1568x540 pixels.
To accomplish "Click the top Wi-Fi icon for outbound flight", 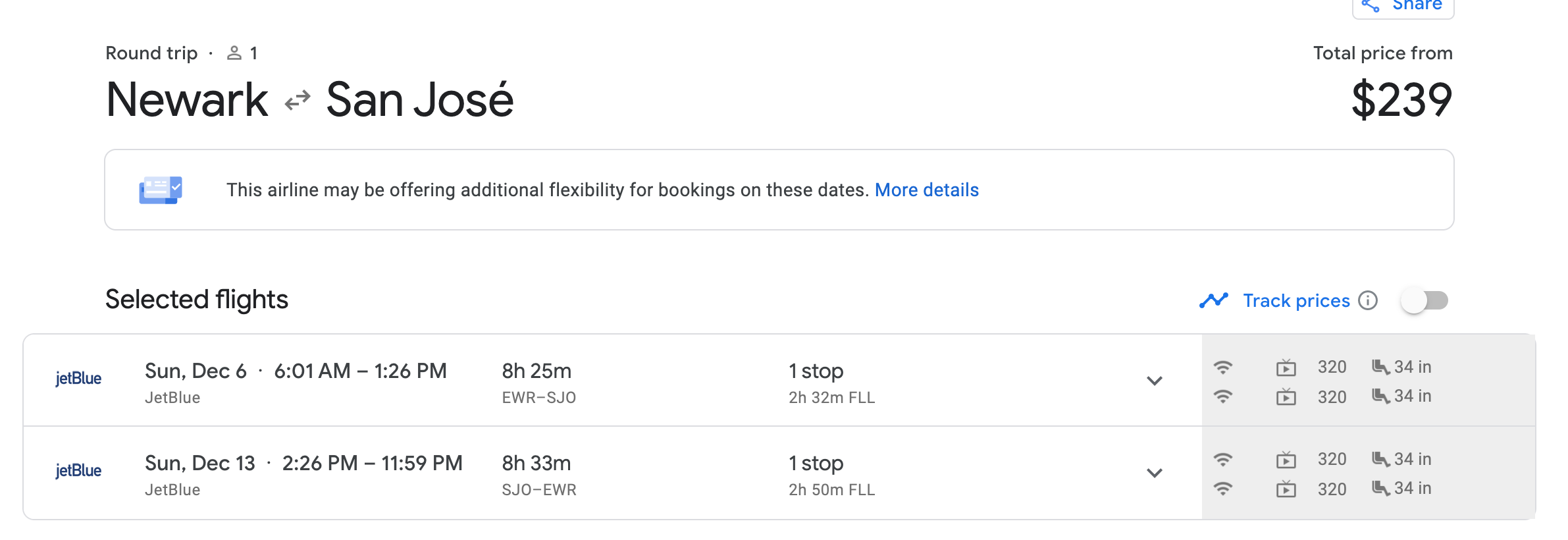I will [x=1222, y=367].
